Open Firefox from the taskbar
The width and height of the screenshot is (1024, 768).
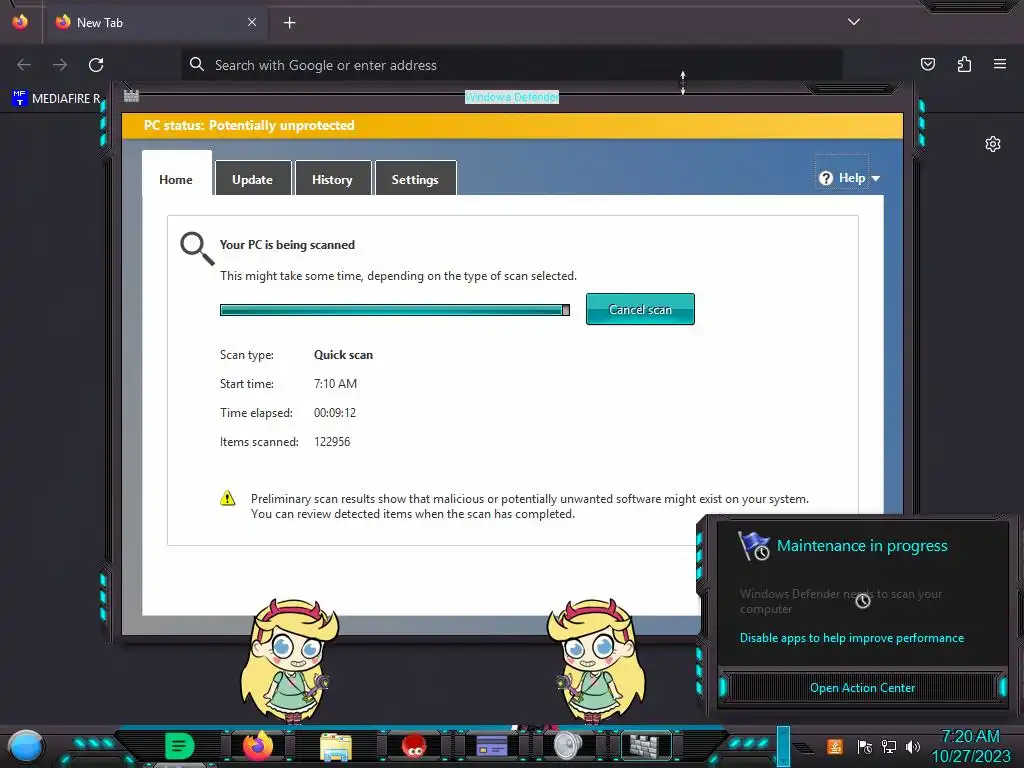258,745
